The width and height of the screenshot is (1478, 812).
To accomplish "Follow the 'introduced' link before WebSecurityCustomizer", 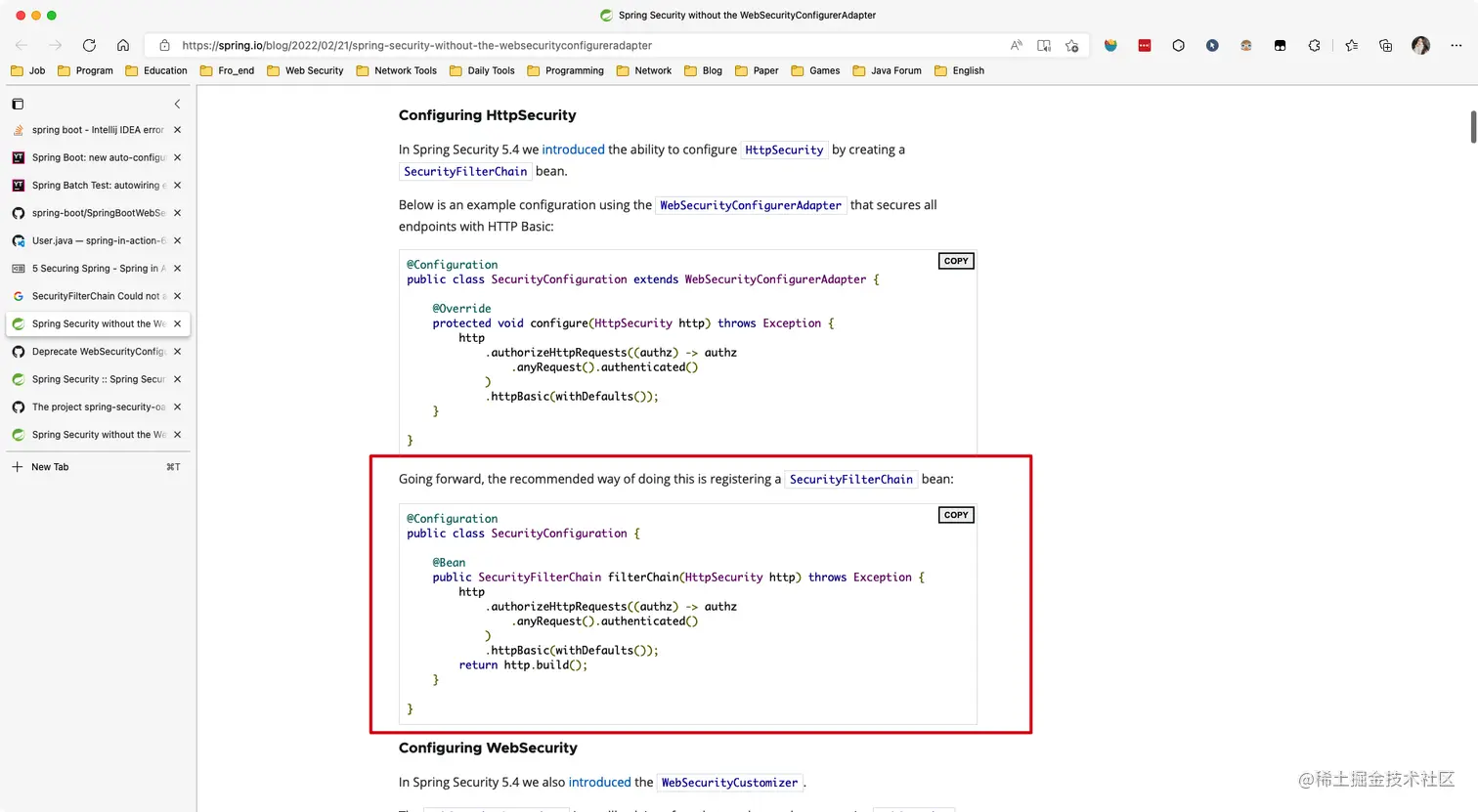I will [x=600, y=783].
